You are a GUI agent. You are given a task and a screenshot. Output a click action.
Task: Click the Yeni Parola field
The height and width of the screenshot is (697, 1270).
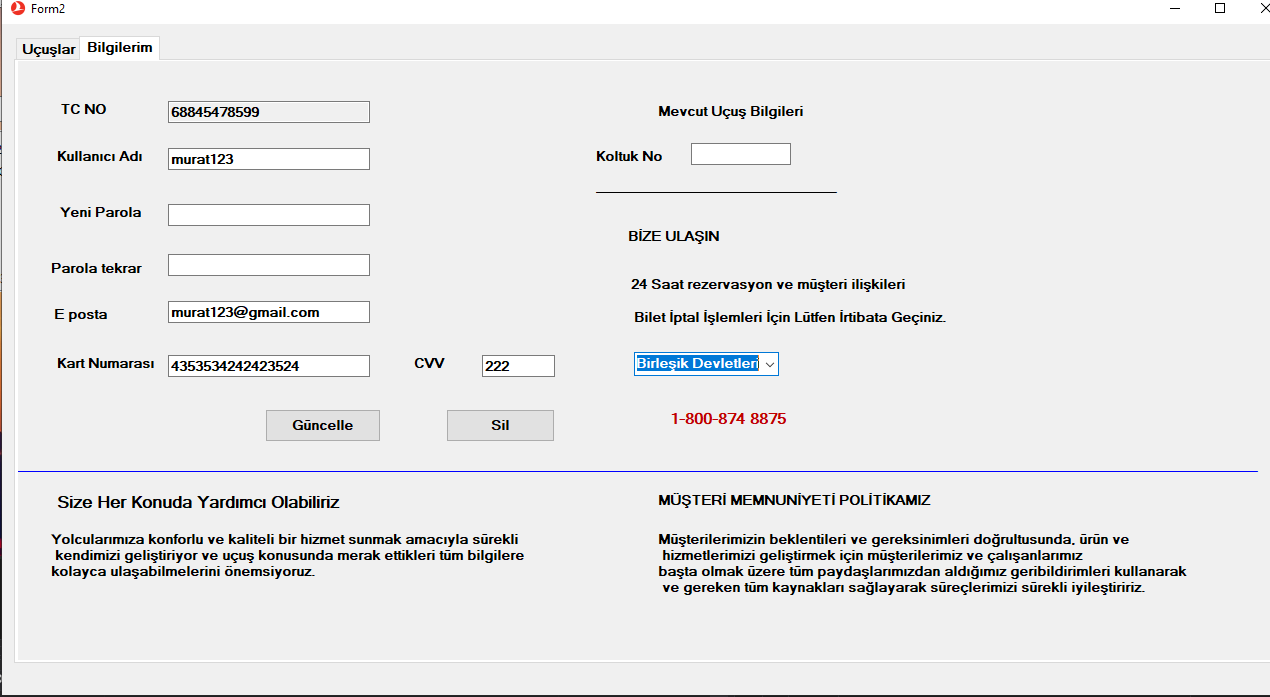tap(268, 214)
